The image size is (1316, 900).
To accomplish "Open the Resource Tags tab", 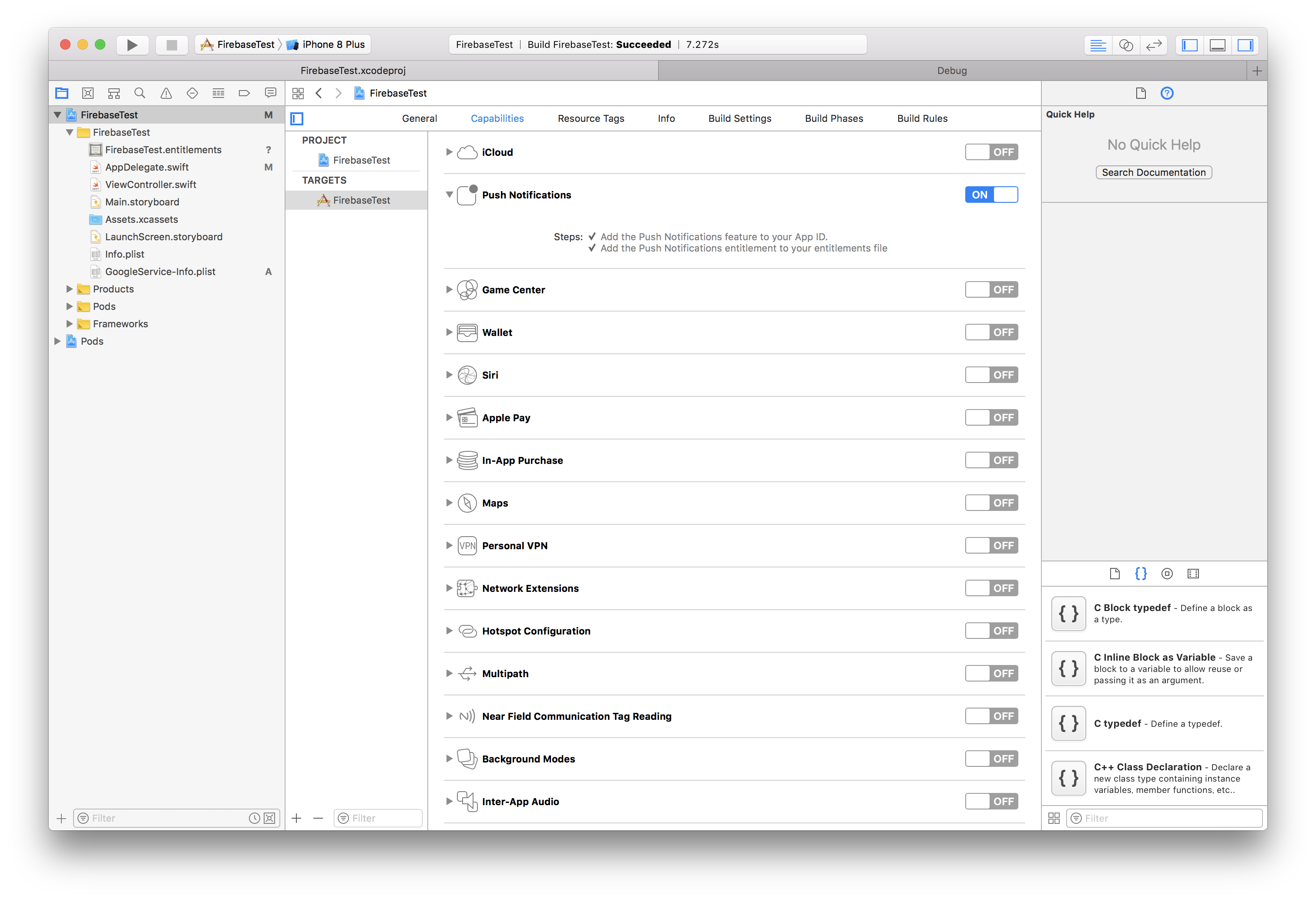I will click(591, 118).
